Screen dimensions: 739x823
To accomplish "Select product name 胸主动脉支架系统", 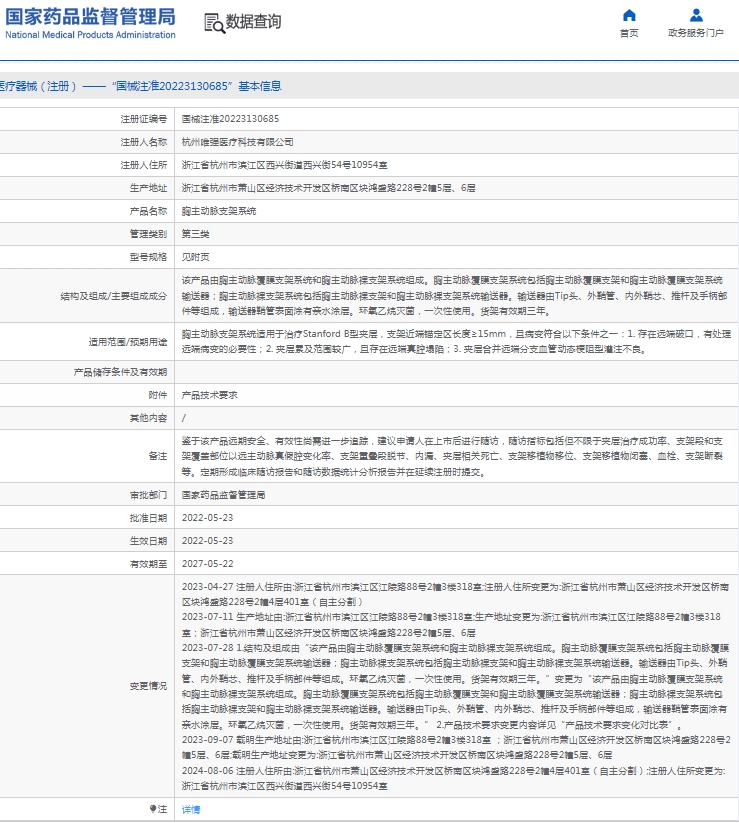I will click(x=219, y=211).
